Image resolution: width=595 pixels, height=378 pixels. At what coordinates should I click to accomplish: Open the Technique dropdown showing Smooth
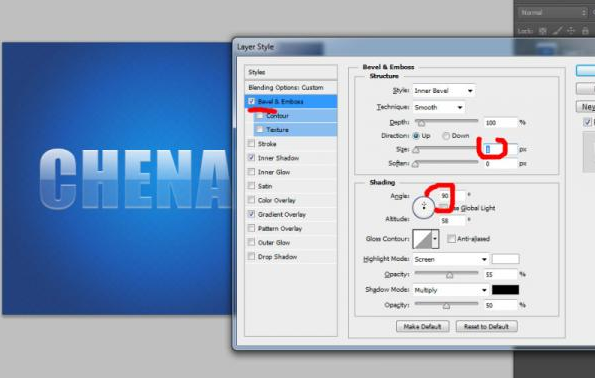coord(439,107)
